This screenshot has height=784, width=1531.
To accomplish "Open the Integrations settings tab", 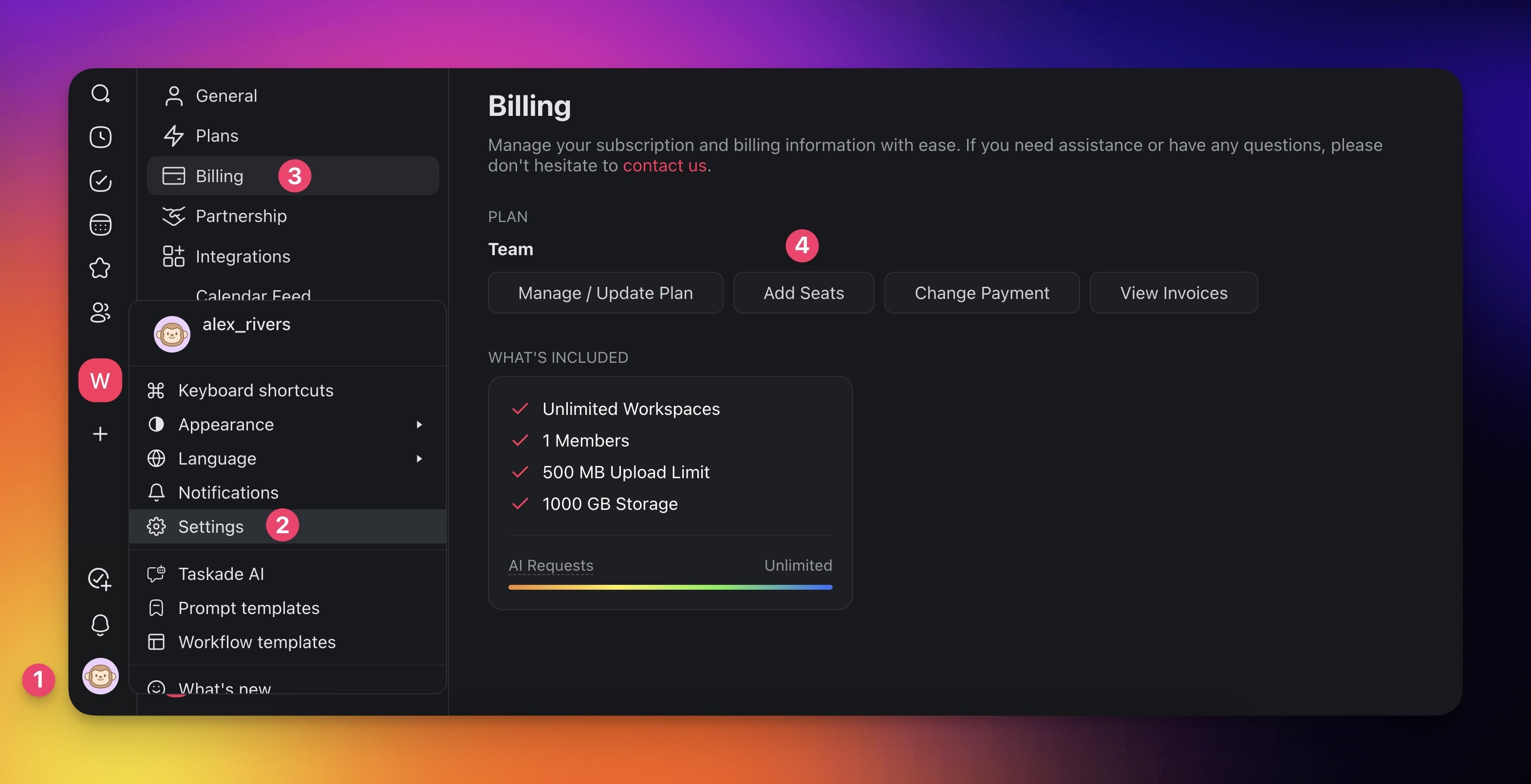I will pos(243,256).
